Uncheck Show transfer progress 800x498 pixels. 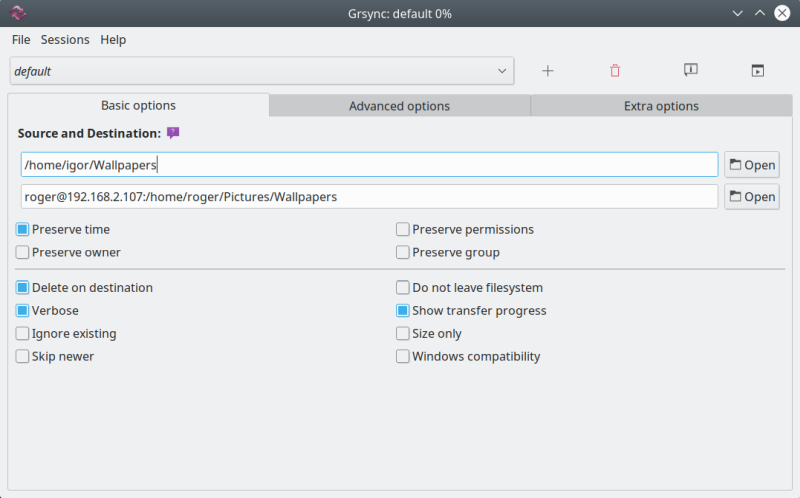click(x=403, y=311)
